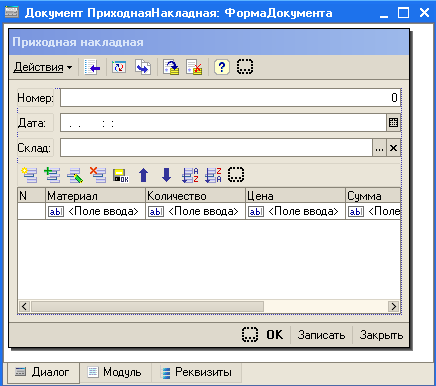
Task: Sort table ascending A-Z
Action: (190, 175)
